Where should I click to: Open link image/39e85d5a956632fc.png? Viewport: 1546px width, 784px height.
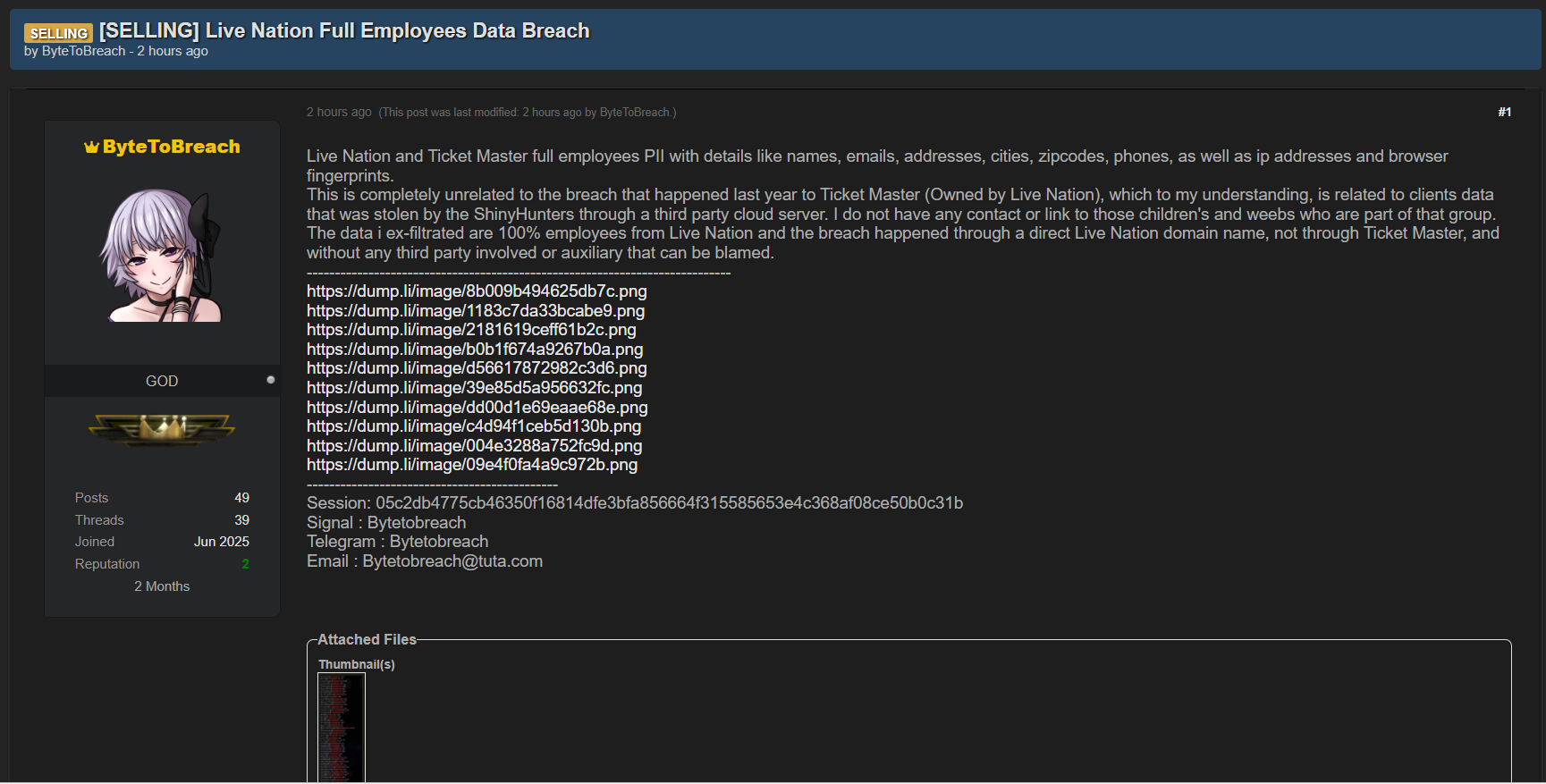pos(475,388)
